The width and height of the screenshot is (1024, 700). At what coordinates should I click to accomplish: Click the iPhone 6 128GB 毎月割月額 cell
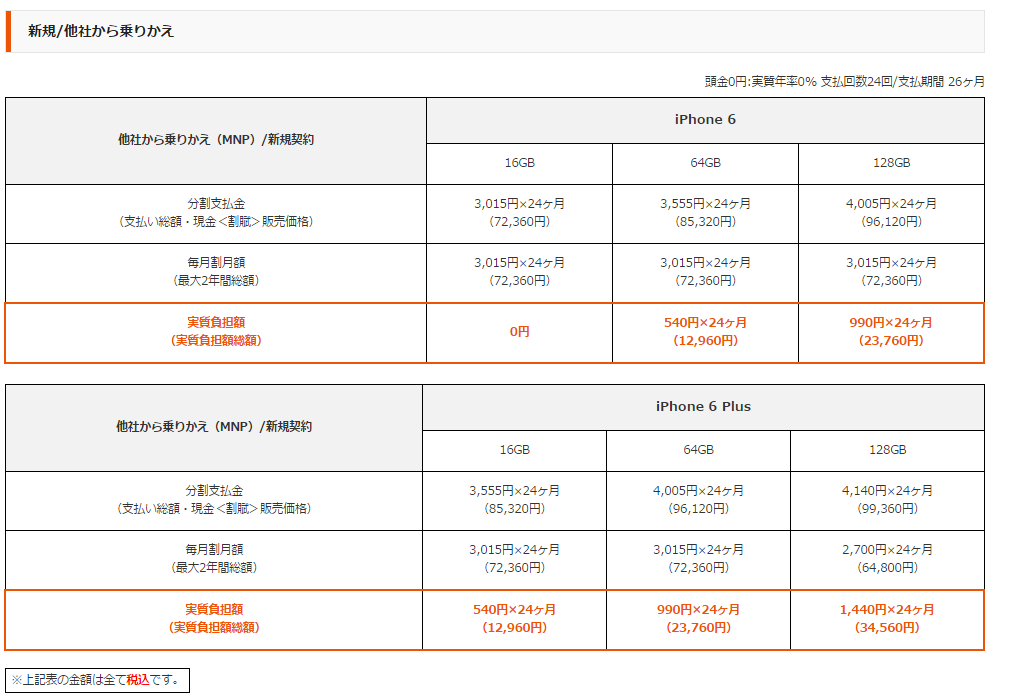(x=891, y=272)
